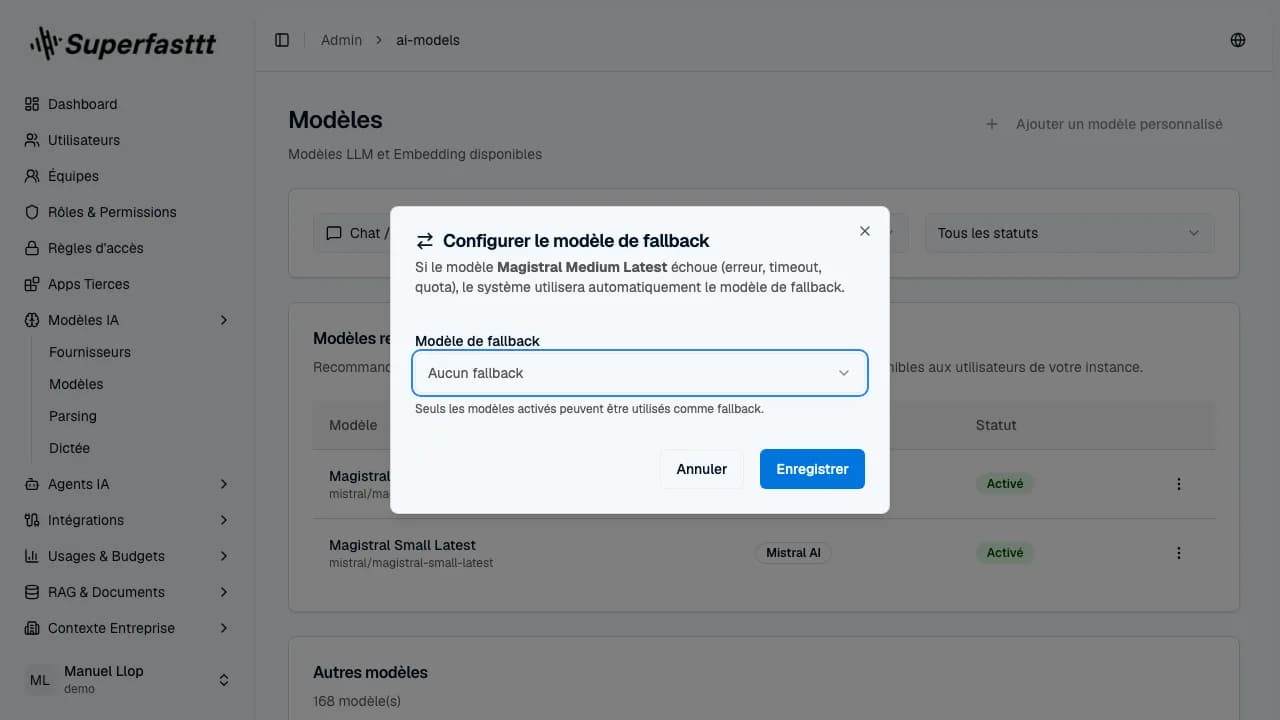Click the ML user avatar

[40, 680]
